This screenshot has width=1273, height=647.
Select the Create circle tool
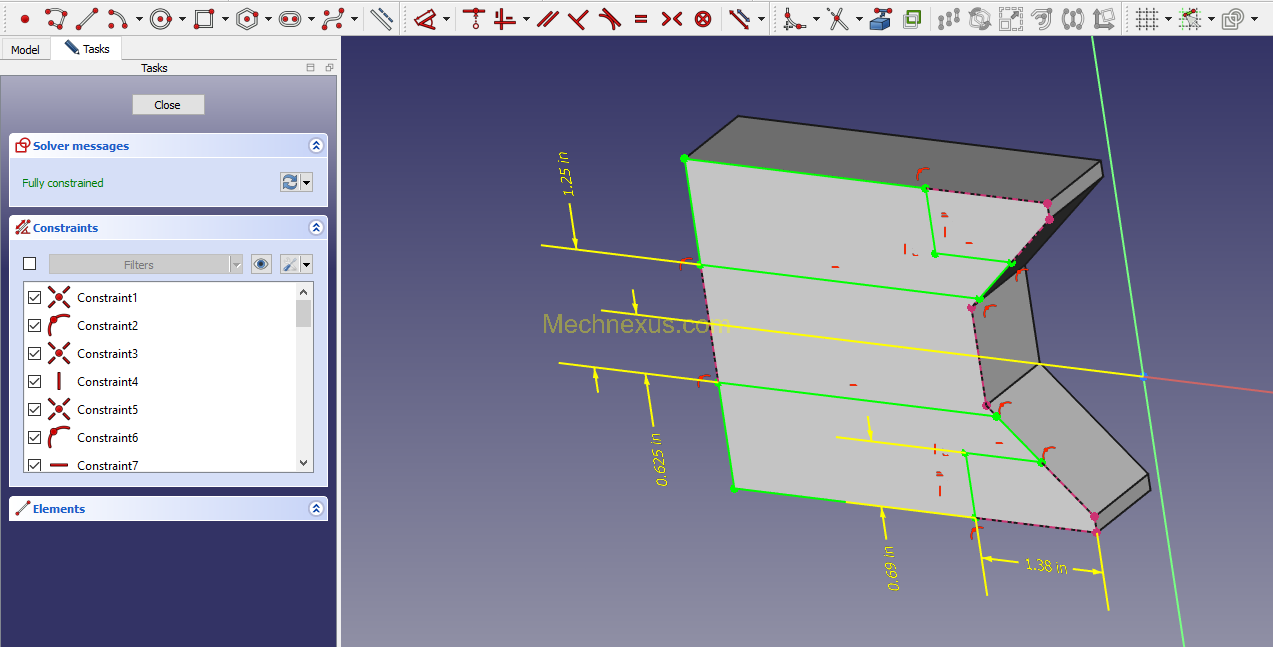click(161, 18)
